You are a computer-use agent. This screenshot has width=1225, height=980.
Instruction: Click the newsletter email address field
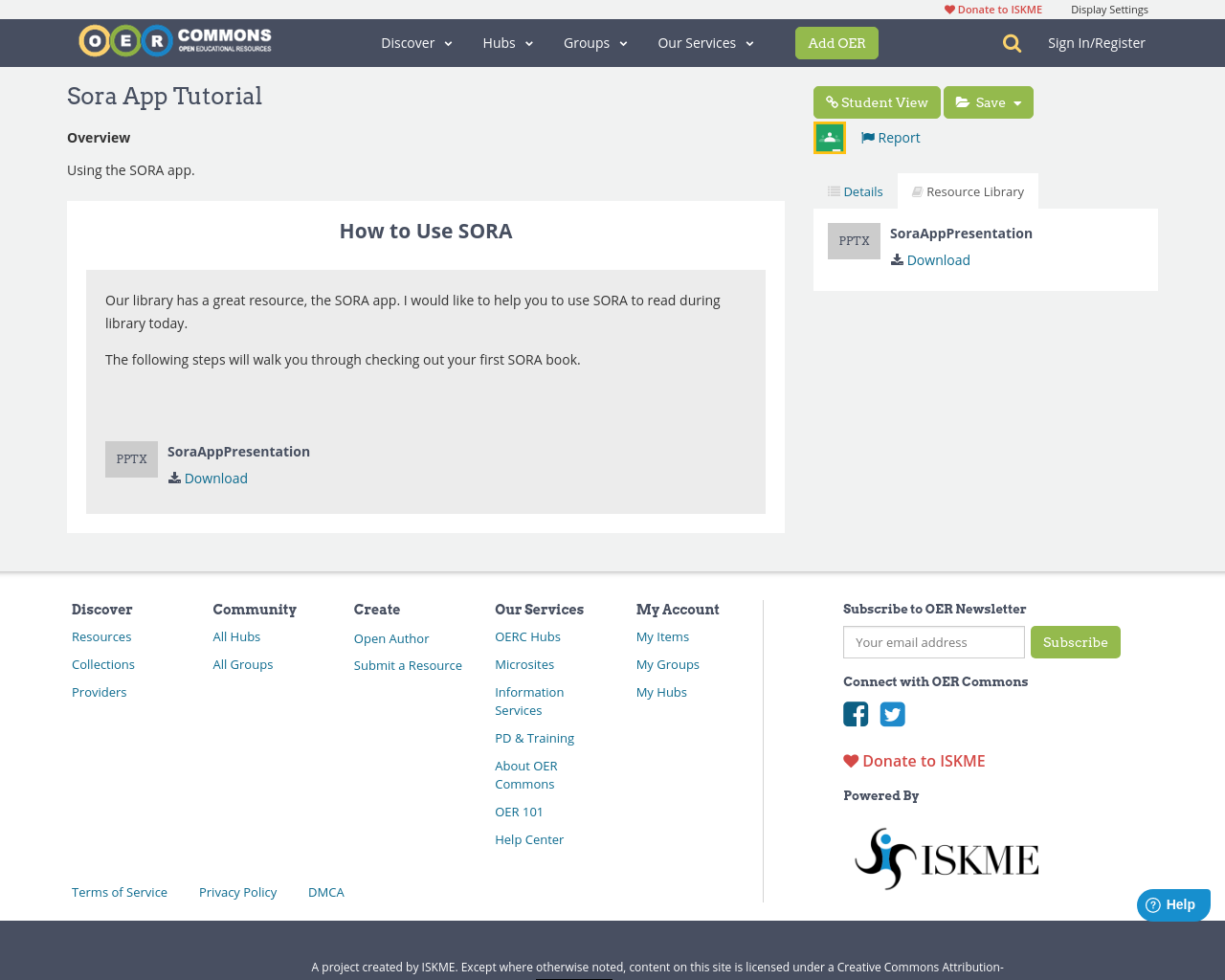coord(934,642)
